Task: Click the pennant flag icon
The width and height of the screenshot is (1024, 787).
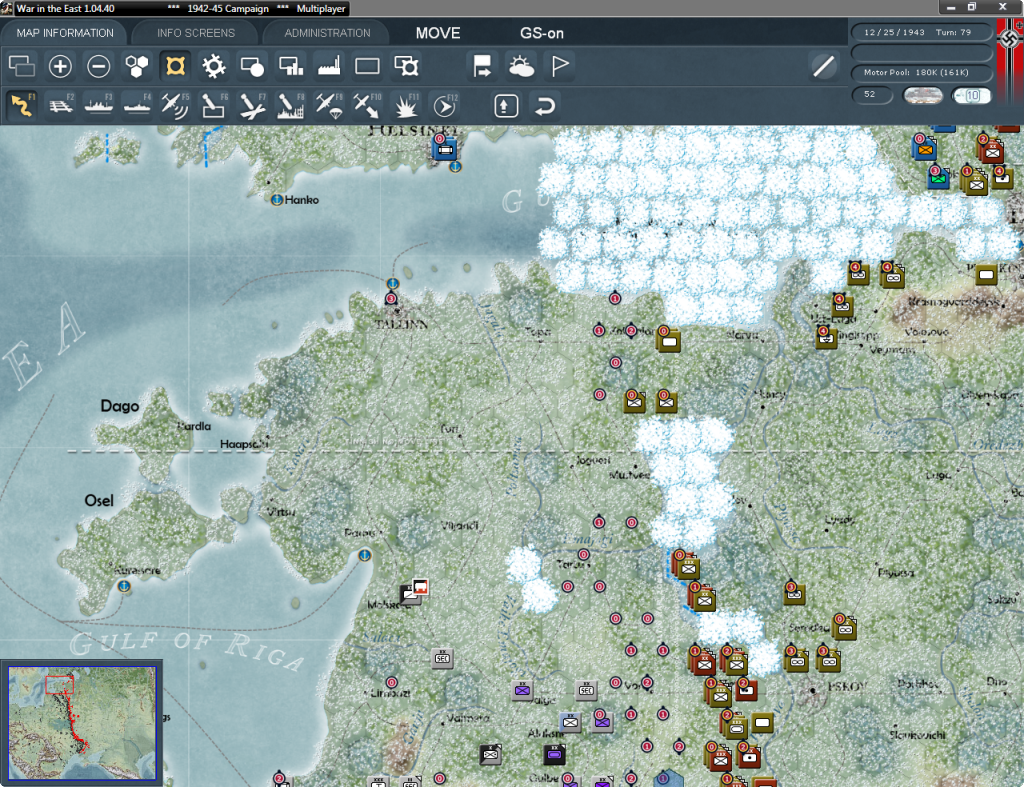Action: tap(560, 66)
